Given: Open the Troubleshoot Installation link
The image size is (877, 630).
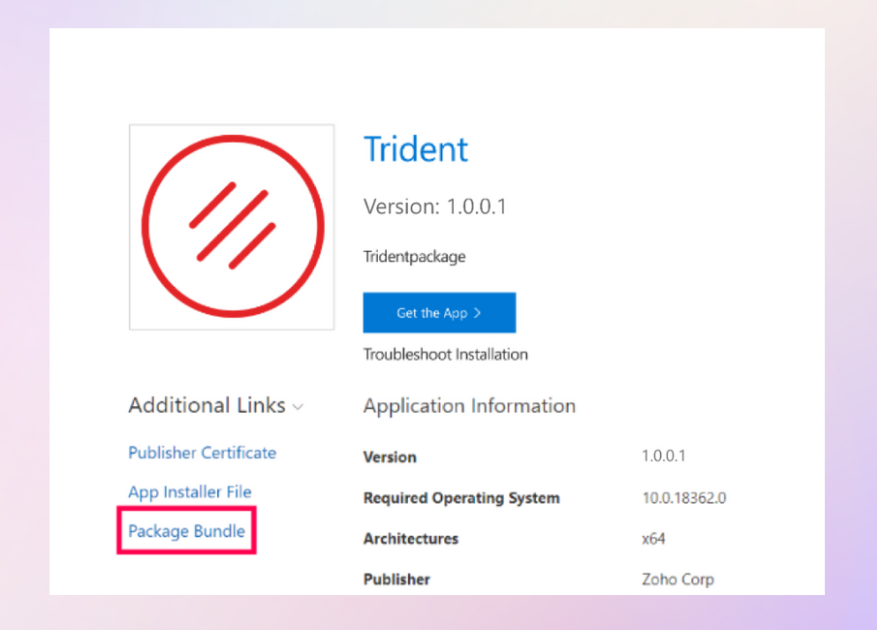Looking at the screenshot, I should 445,355.
